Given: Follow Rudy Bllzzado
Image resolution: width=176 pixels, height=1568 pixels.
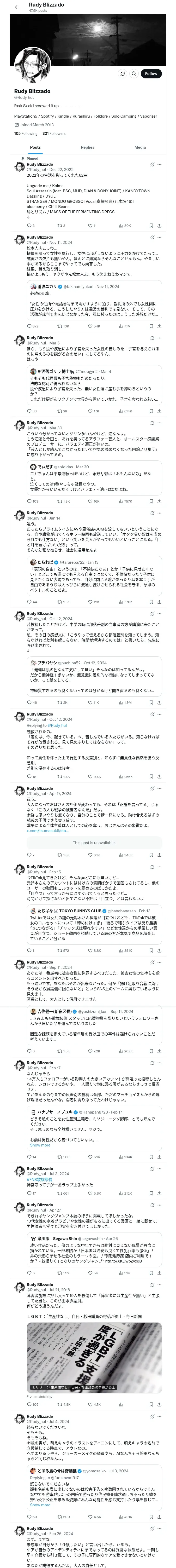Looking at the screenshot, I should pyautogui.click(x=150, y=74).
